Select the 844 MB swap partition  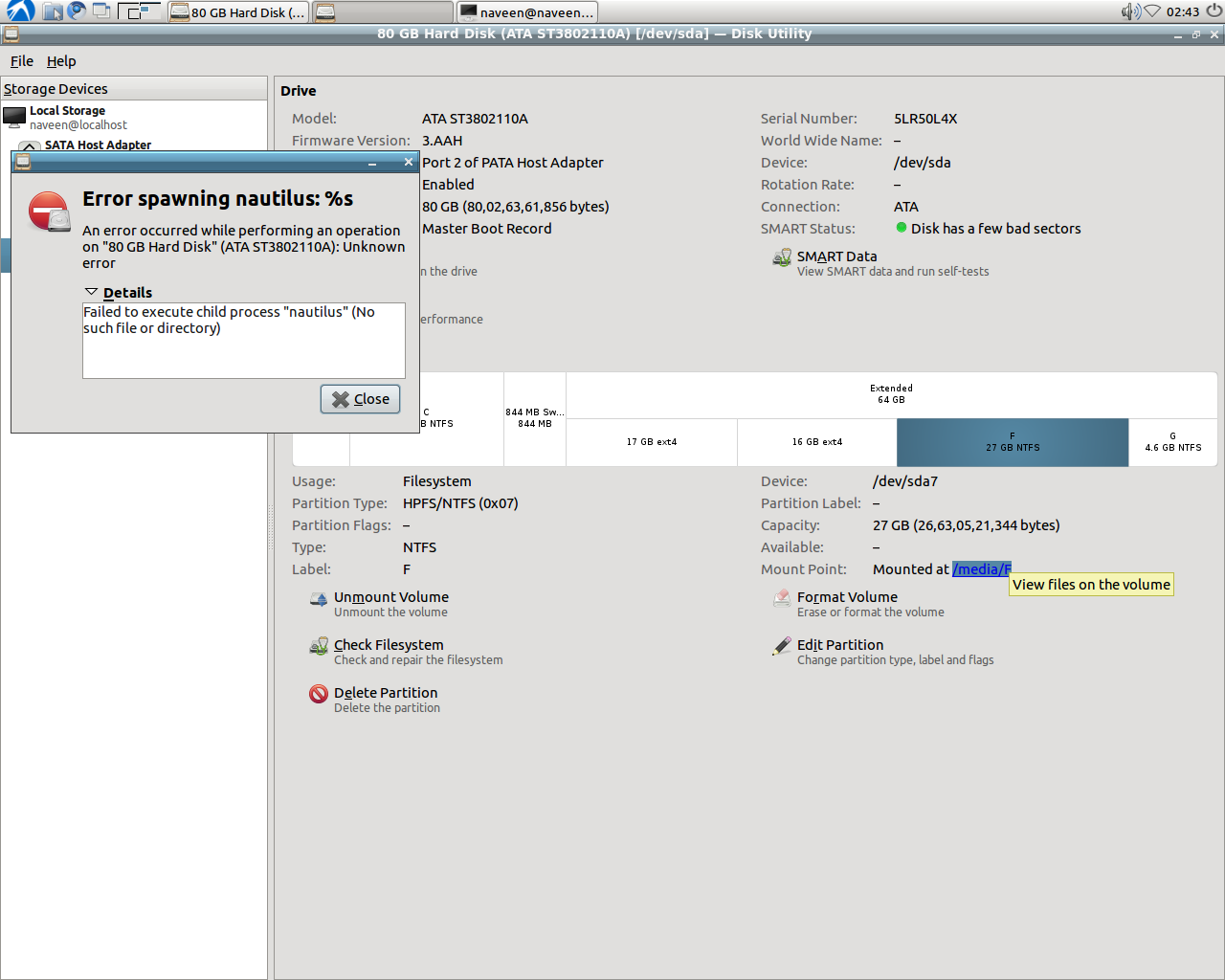point(535,418)
